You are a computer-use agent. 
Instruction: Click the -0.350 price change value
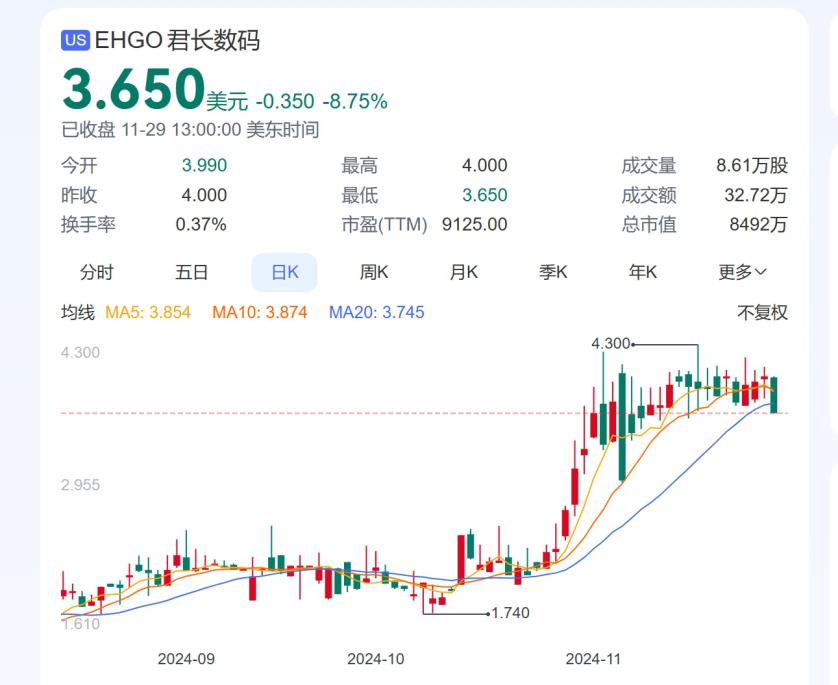click(x=285, y=101)
